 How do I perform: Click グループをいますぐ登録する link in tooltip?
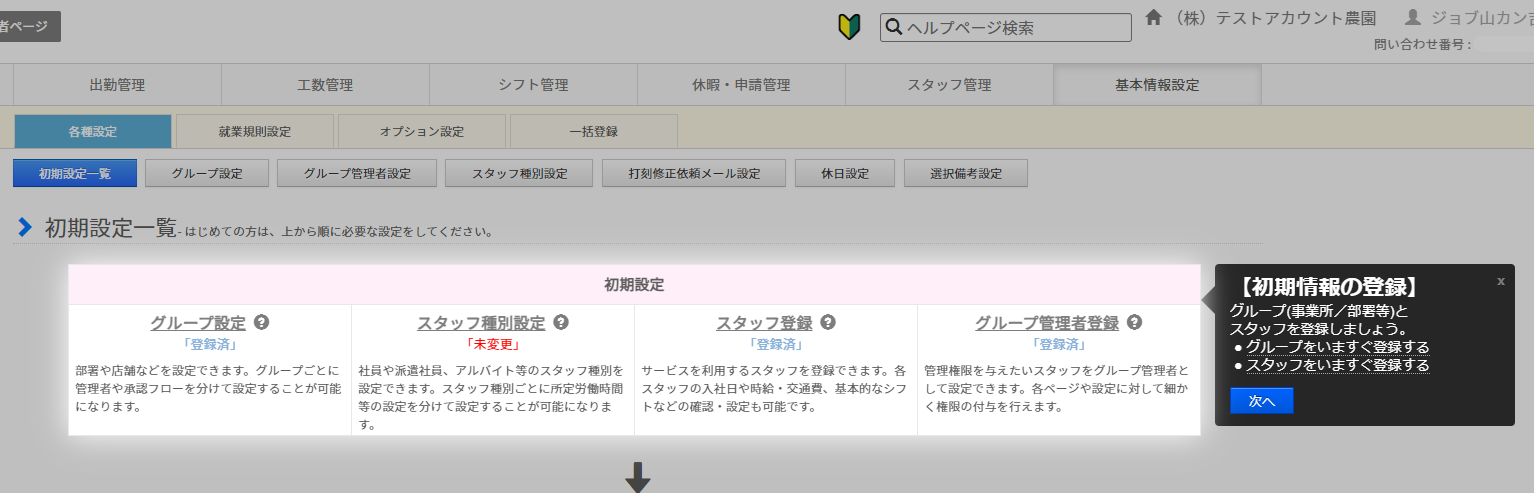coord(1337,347)
